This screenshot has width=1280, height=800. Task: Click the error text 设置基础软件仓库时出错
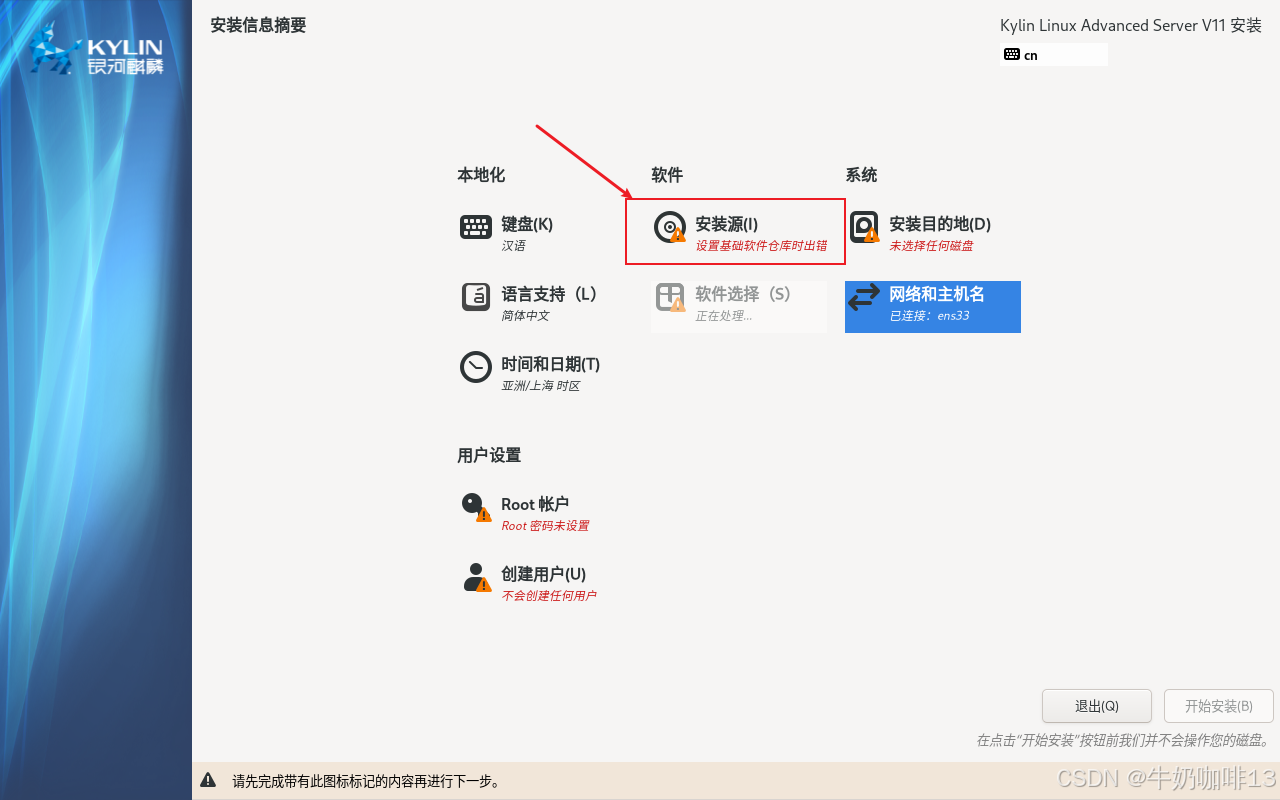[761, 246]
